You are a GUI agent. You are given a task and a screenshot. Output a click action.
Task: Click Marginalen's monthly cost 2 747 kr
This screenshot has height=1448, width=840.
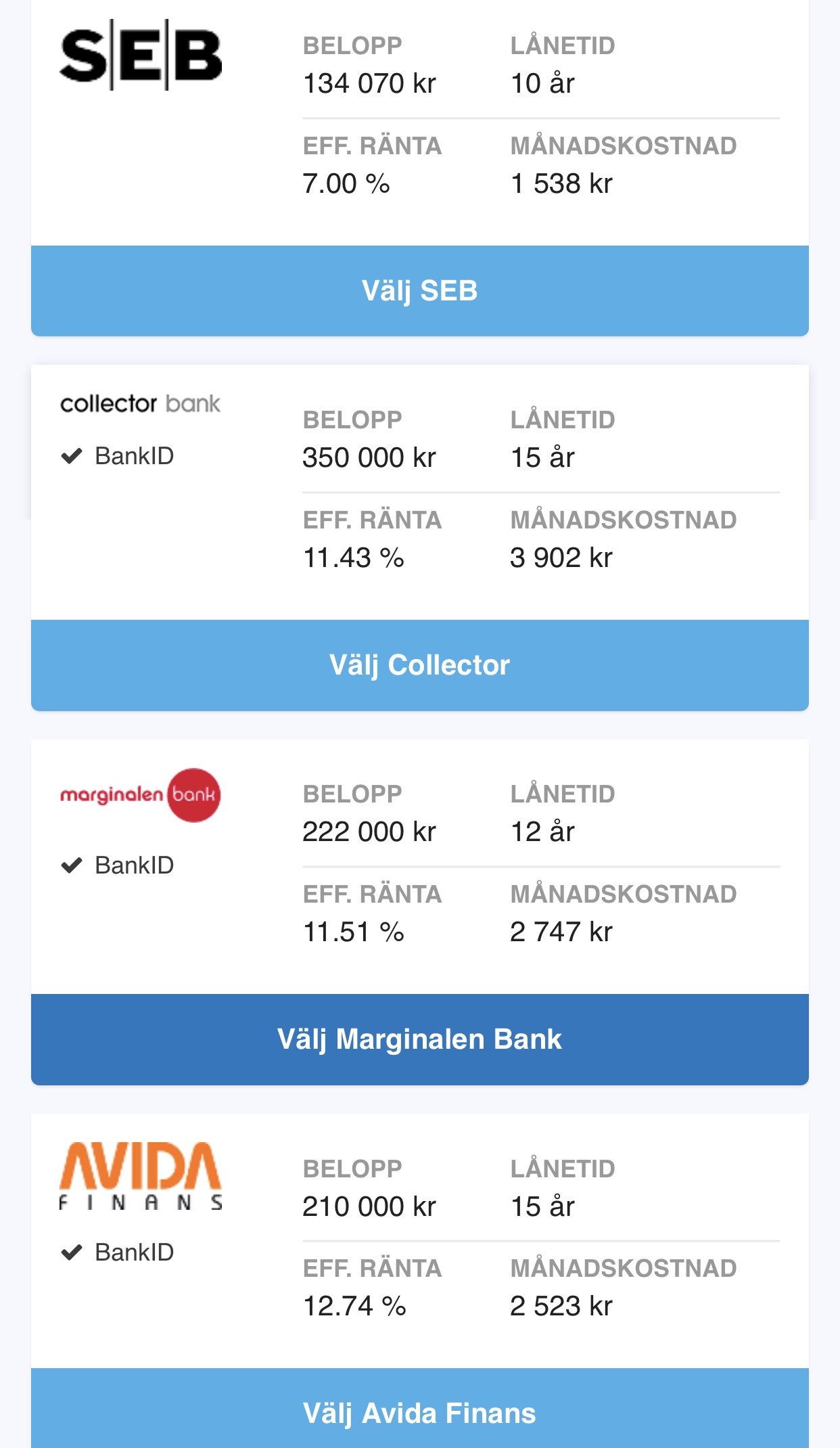click(561, 932)
